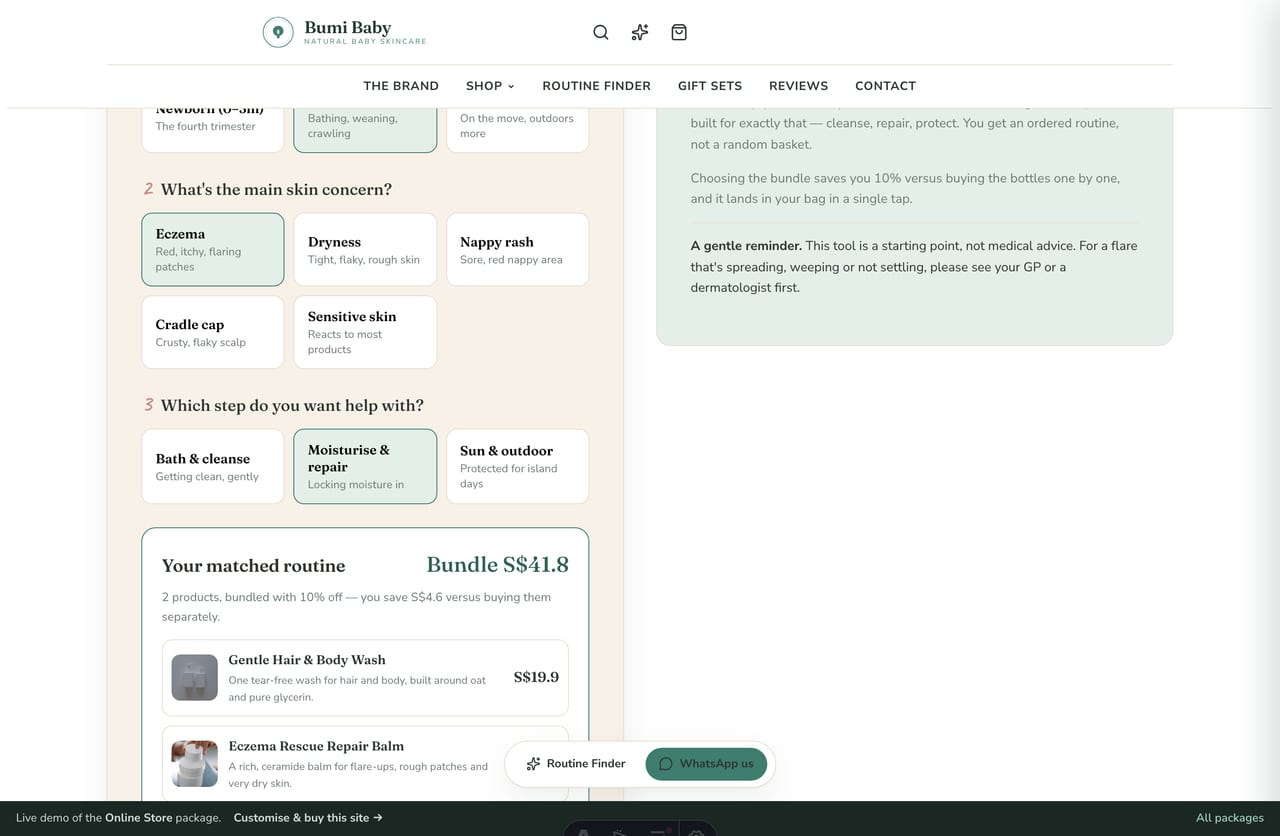Click the sparkle icon in Routine Finder pill
Viewport: 1280px width, 836px height.
534,764
